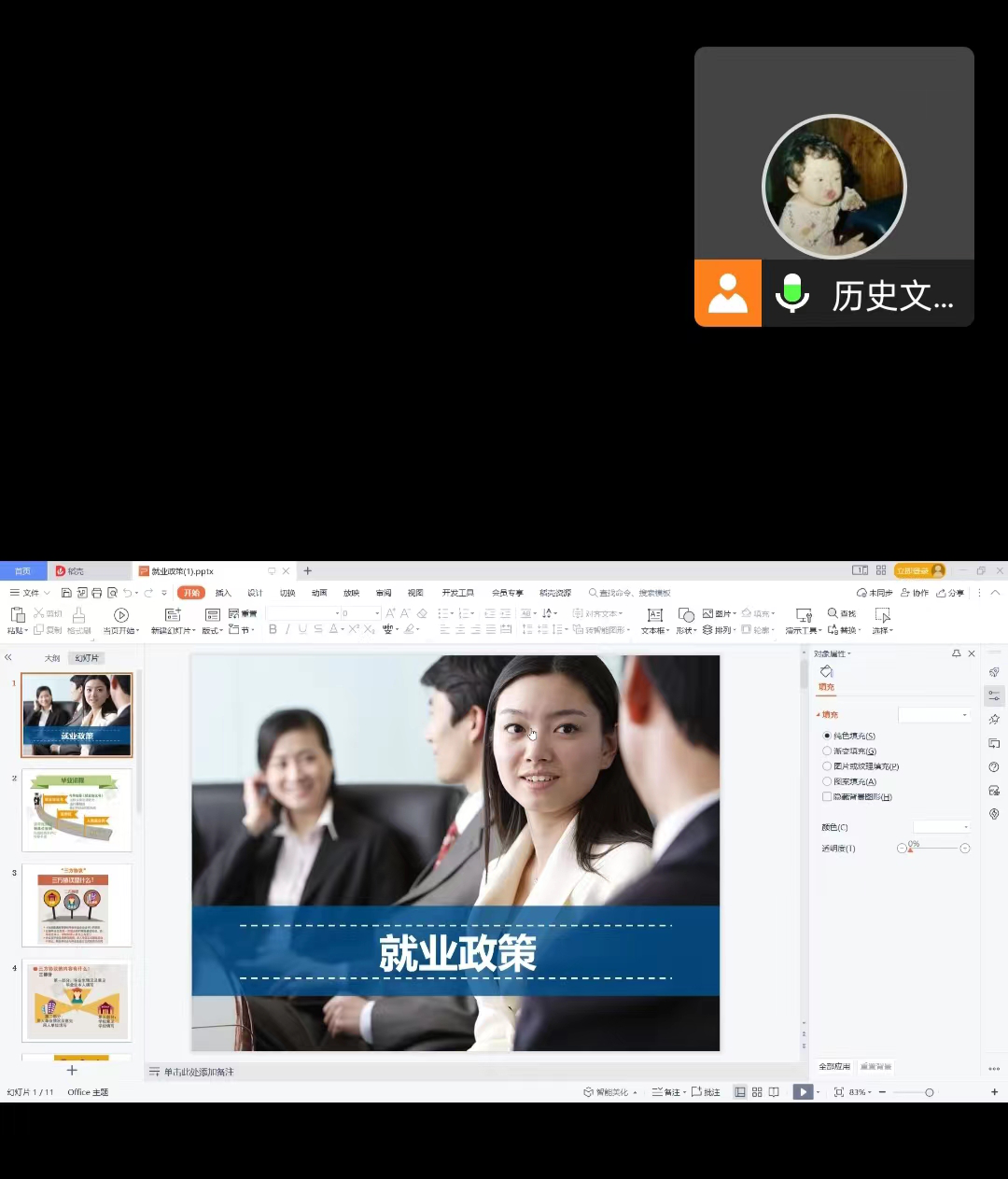
Task: Start slideshow with status bar play button
Action: point(803,1092)
